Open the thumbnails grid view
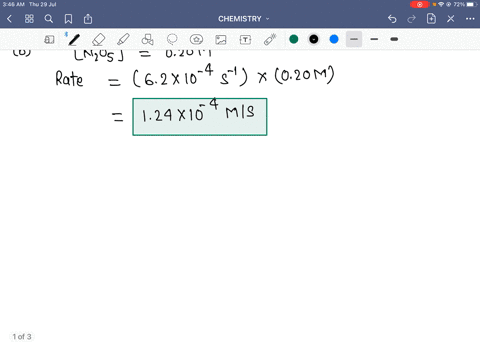 click(29, 19)
